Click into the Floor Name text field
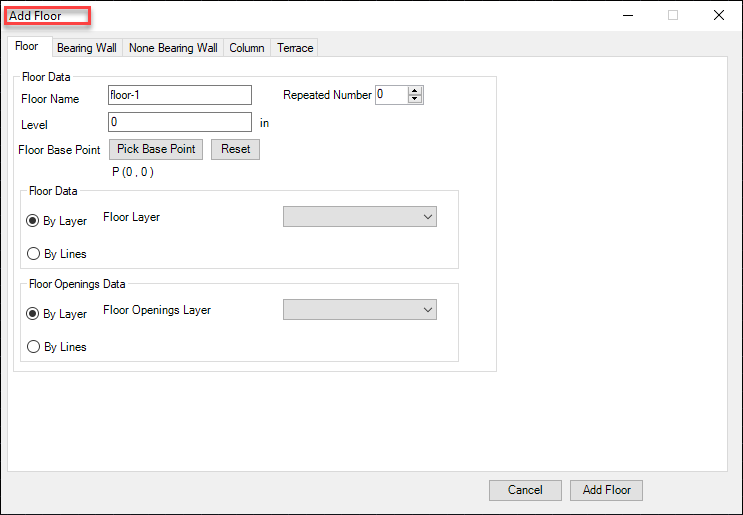The image size is (743, 515). pos(180,95)
